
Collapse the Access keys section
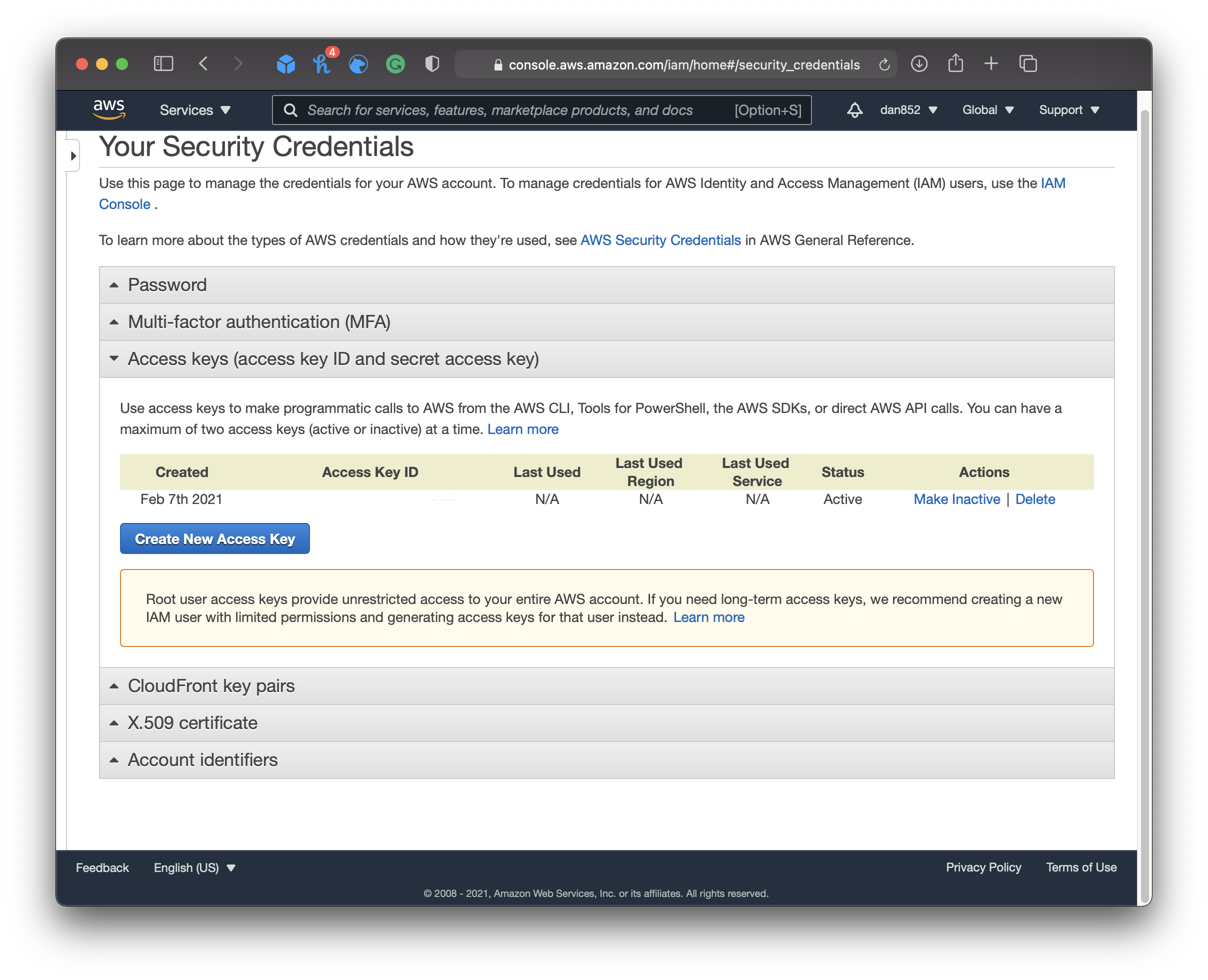(x=606, y=359)
